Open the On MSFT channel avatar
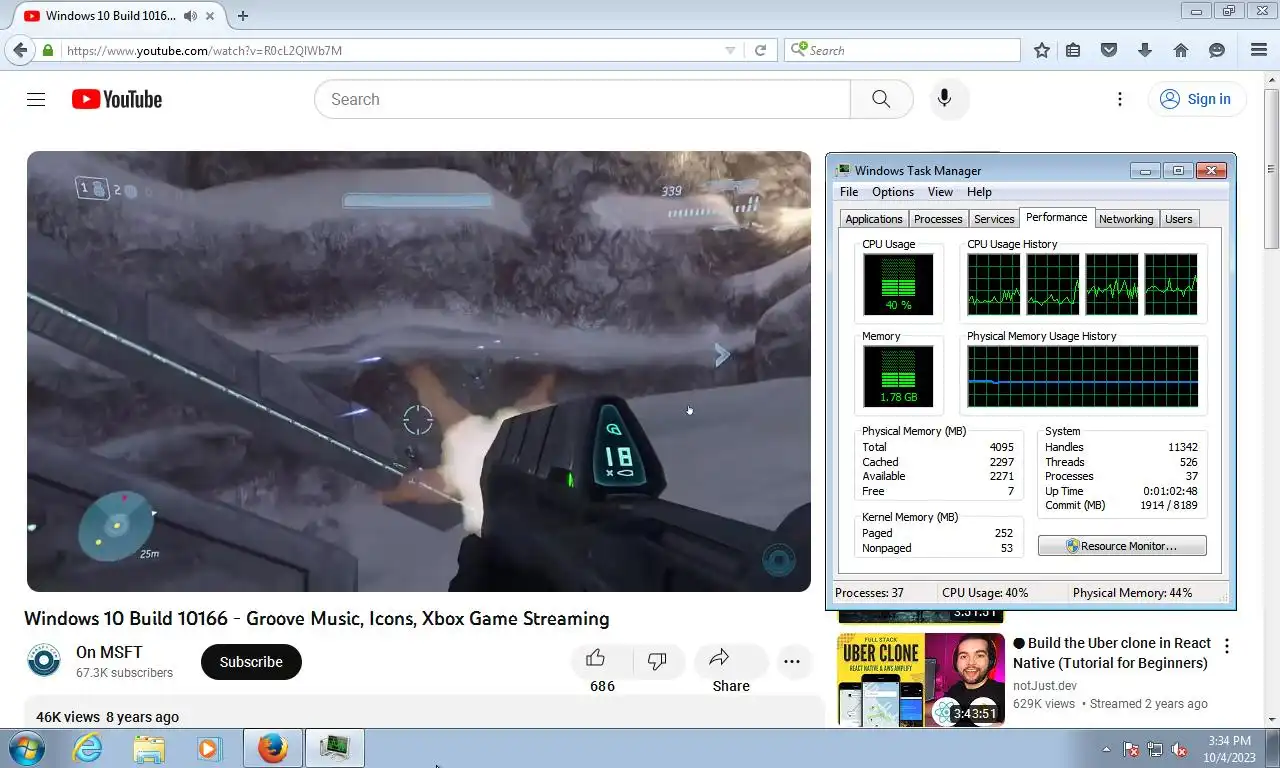Image resolution: width=1280 pixels, height=768 pixels. (43, 661)
